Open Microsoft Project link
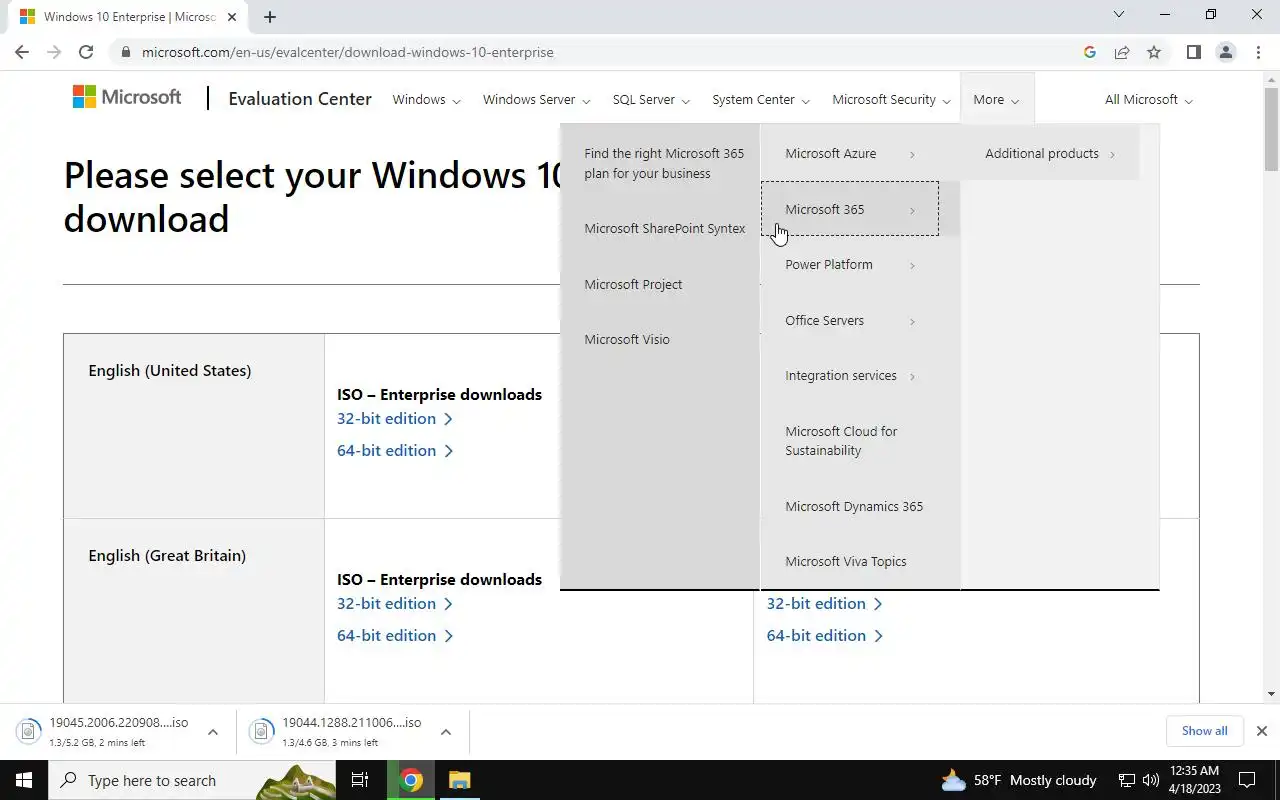Screen dimensions: 1280x800 [x=633, y=284]
